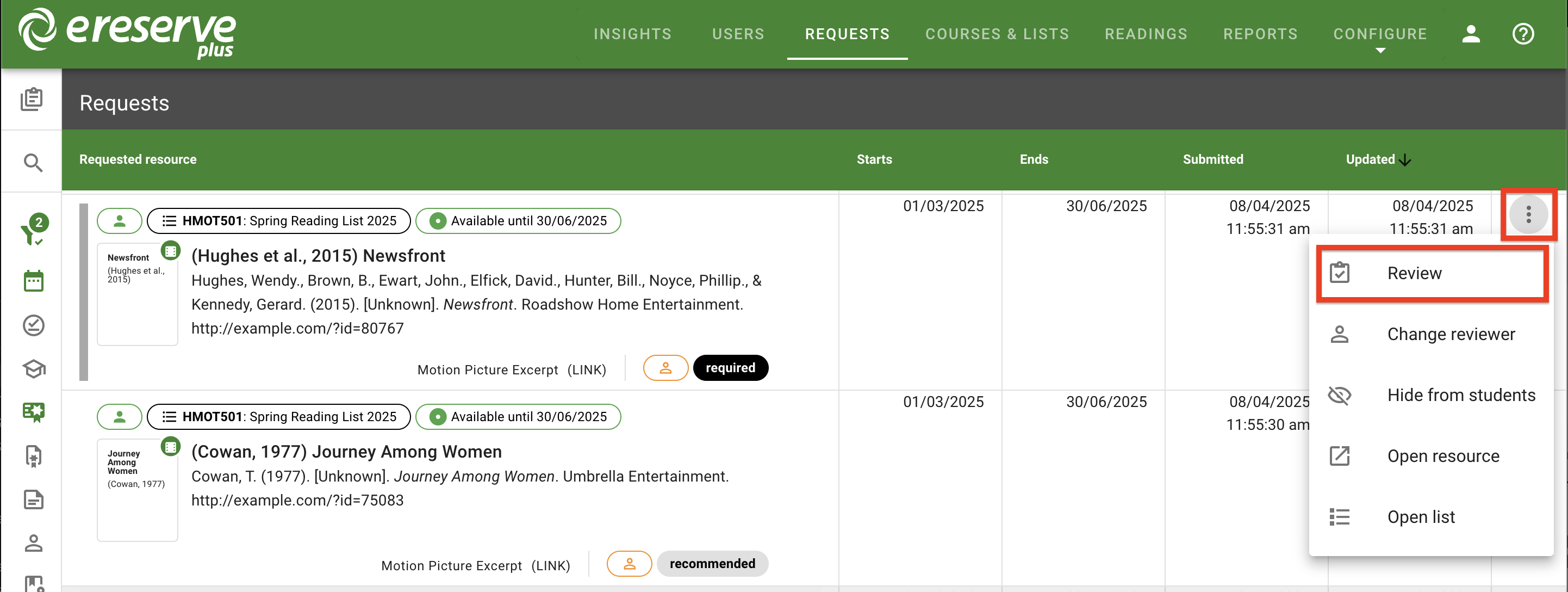Viewport: 1568px width, 592px height.
Task: Click the clock checkmark sidebar icon
Action: (33, 325)
